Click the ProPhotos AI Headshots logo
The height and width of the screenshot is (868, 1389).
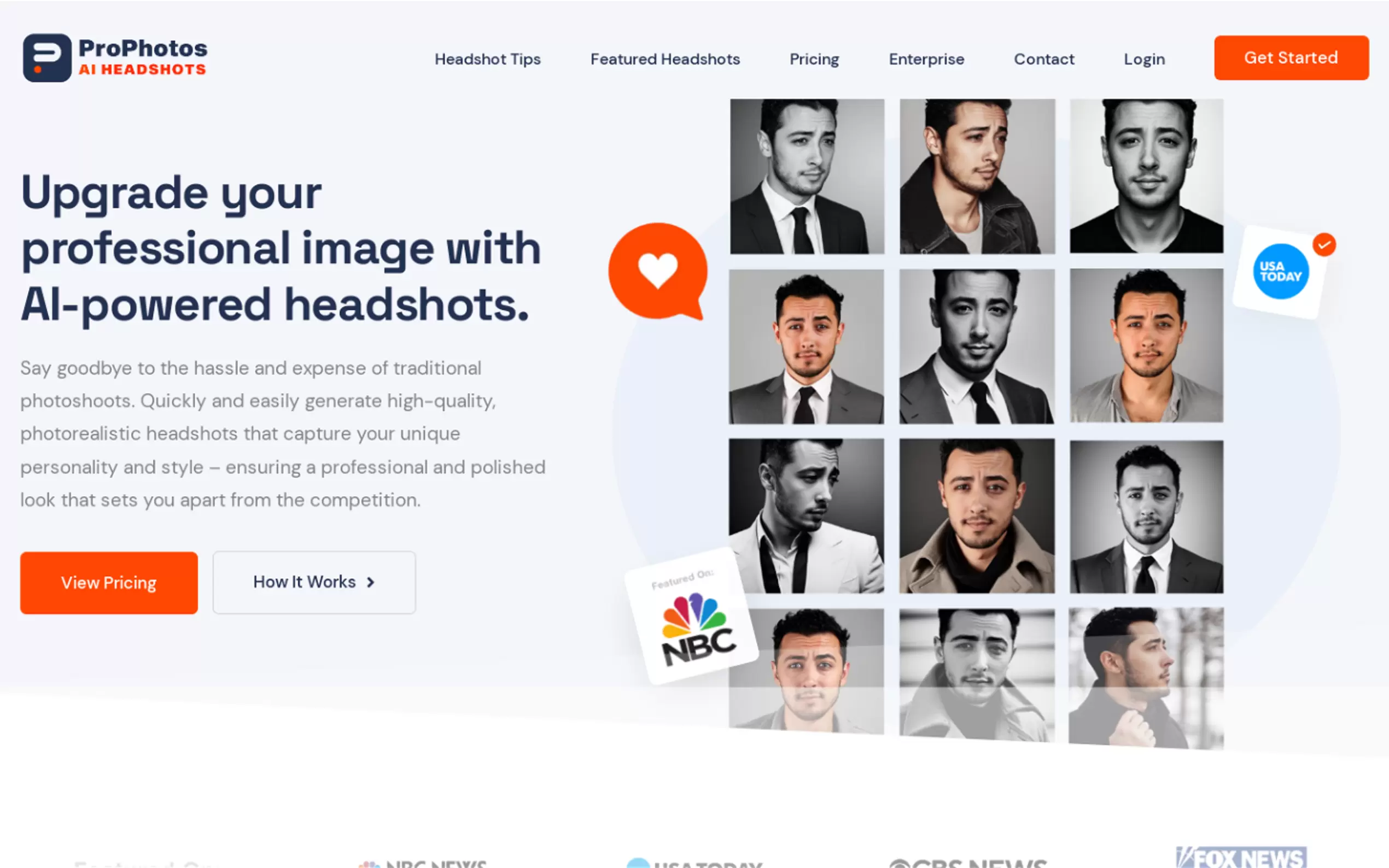pos(115,57)
